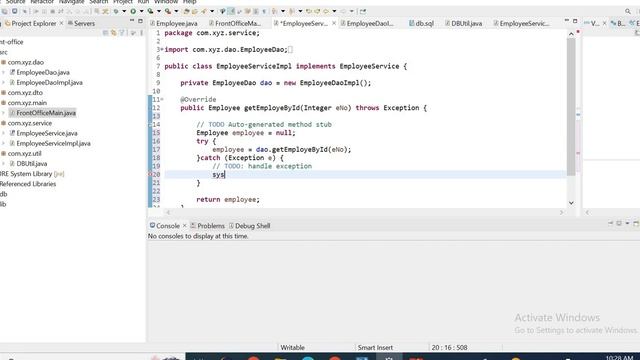Switch to Employee.java editor tab

[174, 23]
